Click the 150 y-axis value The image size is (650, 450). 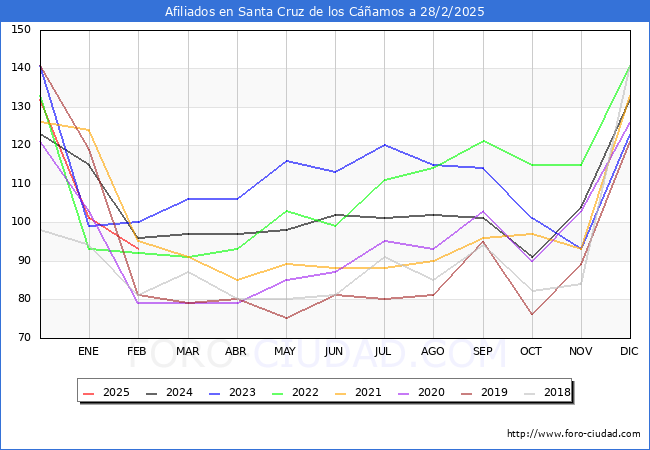[21, 29]
